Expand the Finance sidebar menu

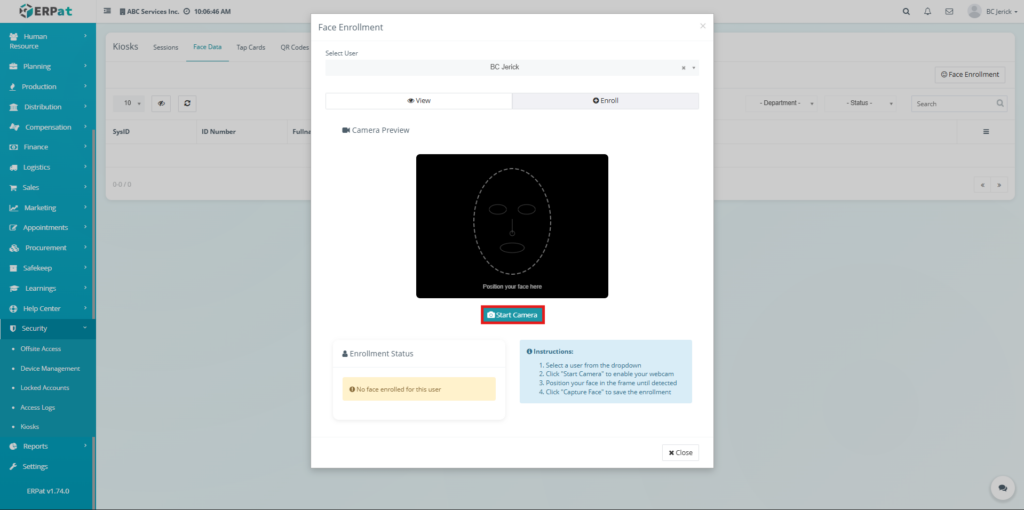pyautogui.click(x=48, y=147)
